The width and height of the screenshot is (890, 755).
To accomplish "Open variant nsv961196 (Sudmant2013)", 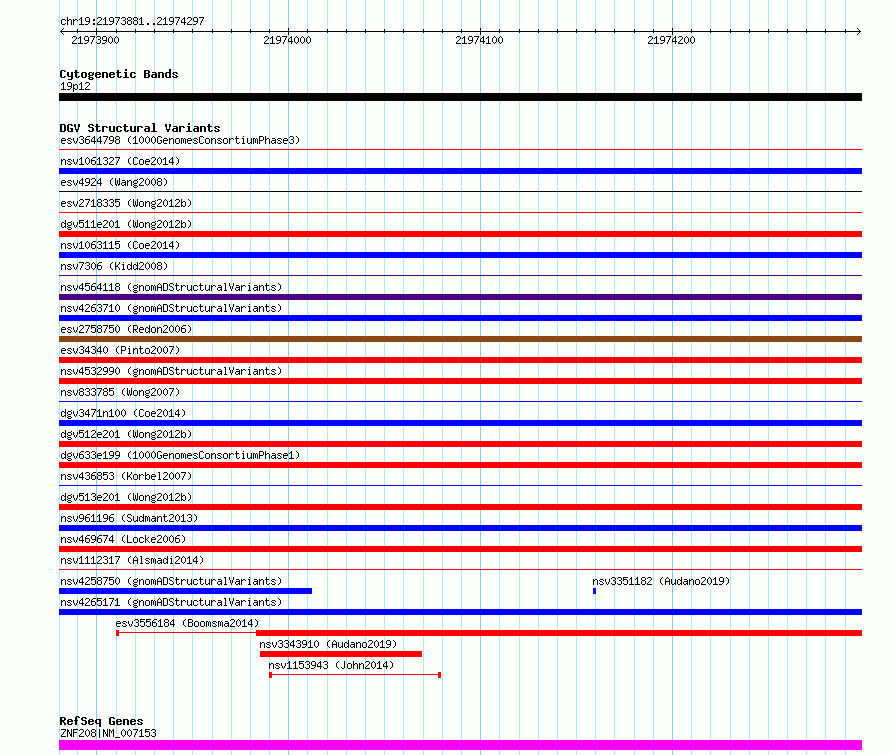I will [129, 518].
